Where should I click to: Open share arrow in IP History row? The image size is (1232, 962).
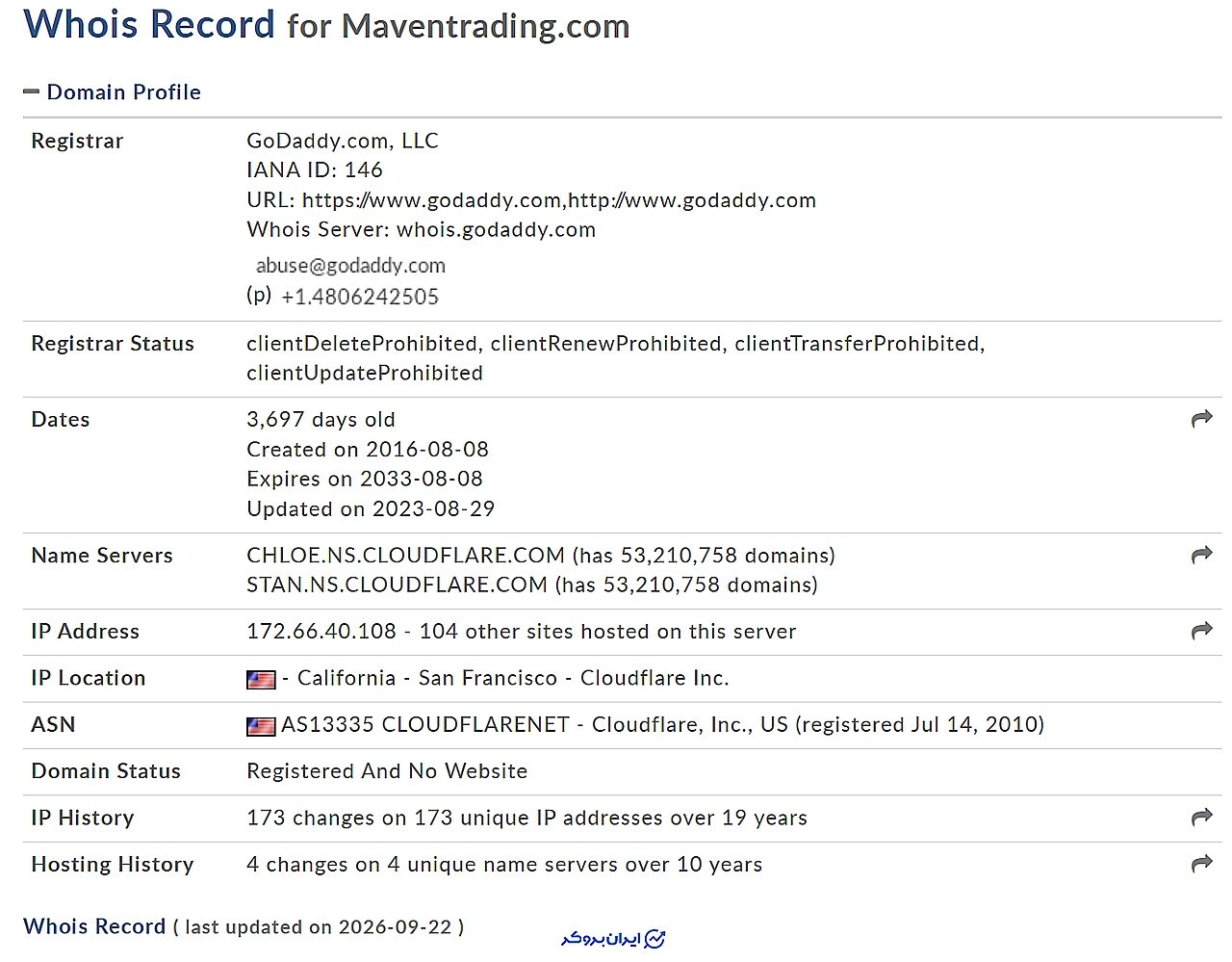point(1201,818)
